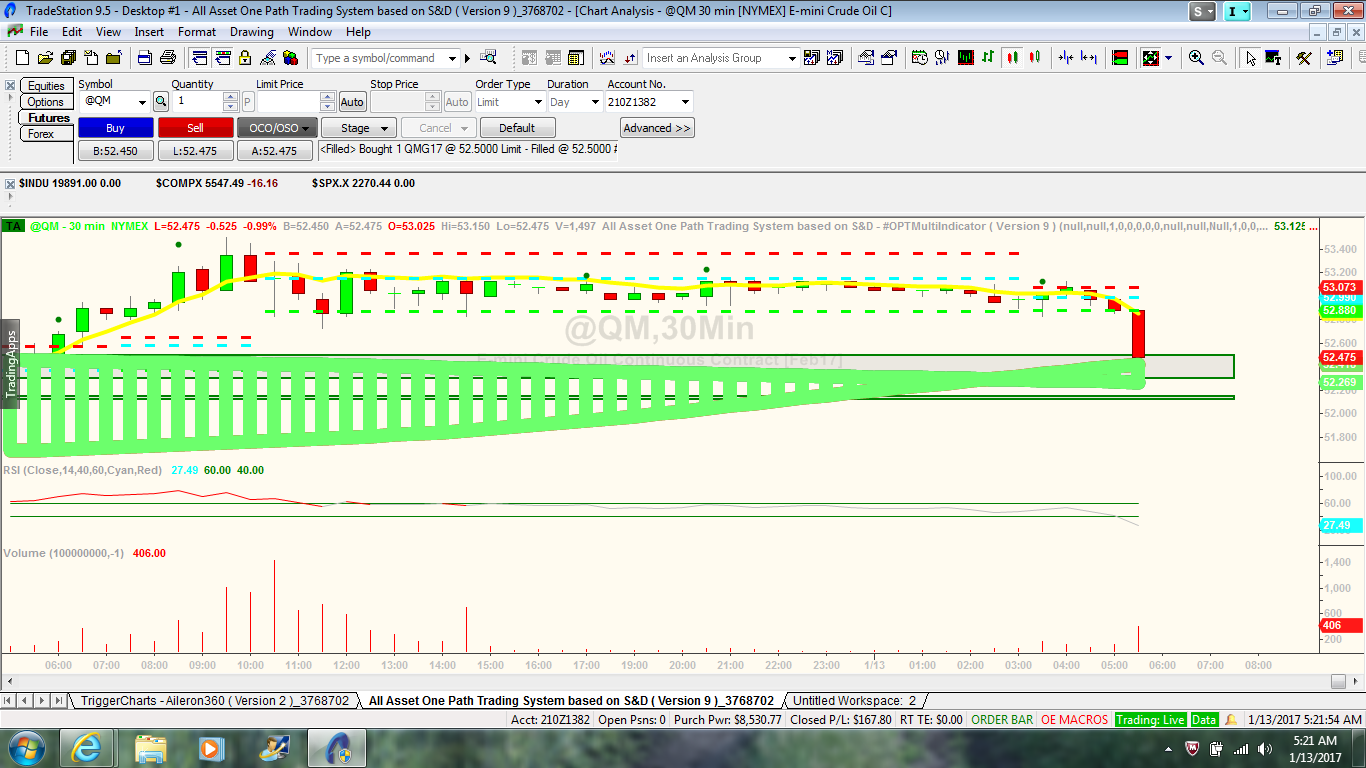Viewport: 1366px width, 768px height.
Task: Click the hammer tools icon
Action: point(1303,58)
